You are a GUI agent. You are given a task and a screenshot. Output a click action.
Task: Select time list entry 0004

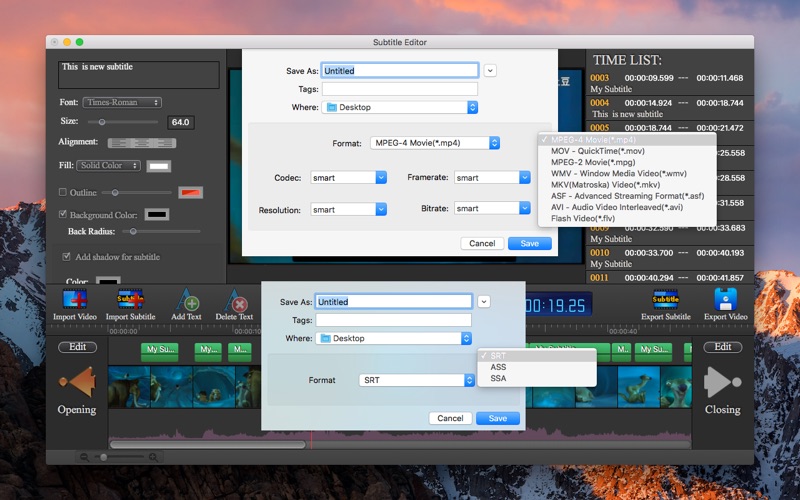tap(669, 108)
